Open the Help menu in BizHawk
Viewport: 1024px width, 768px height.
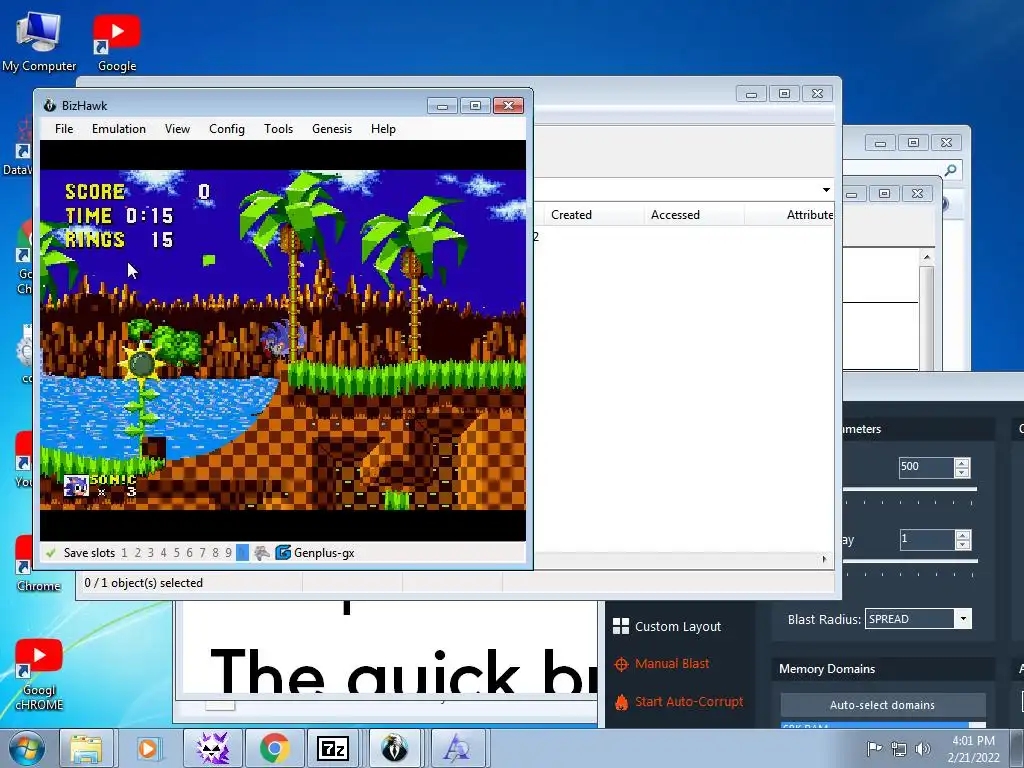pyautogui.click(x=383, y=129)
